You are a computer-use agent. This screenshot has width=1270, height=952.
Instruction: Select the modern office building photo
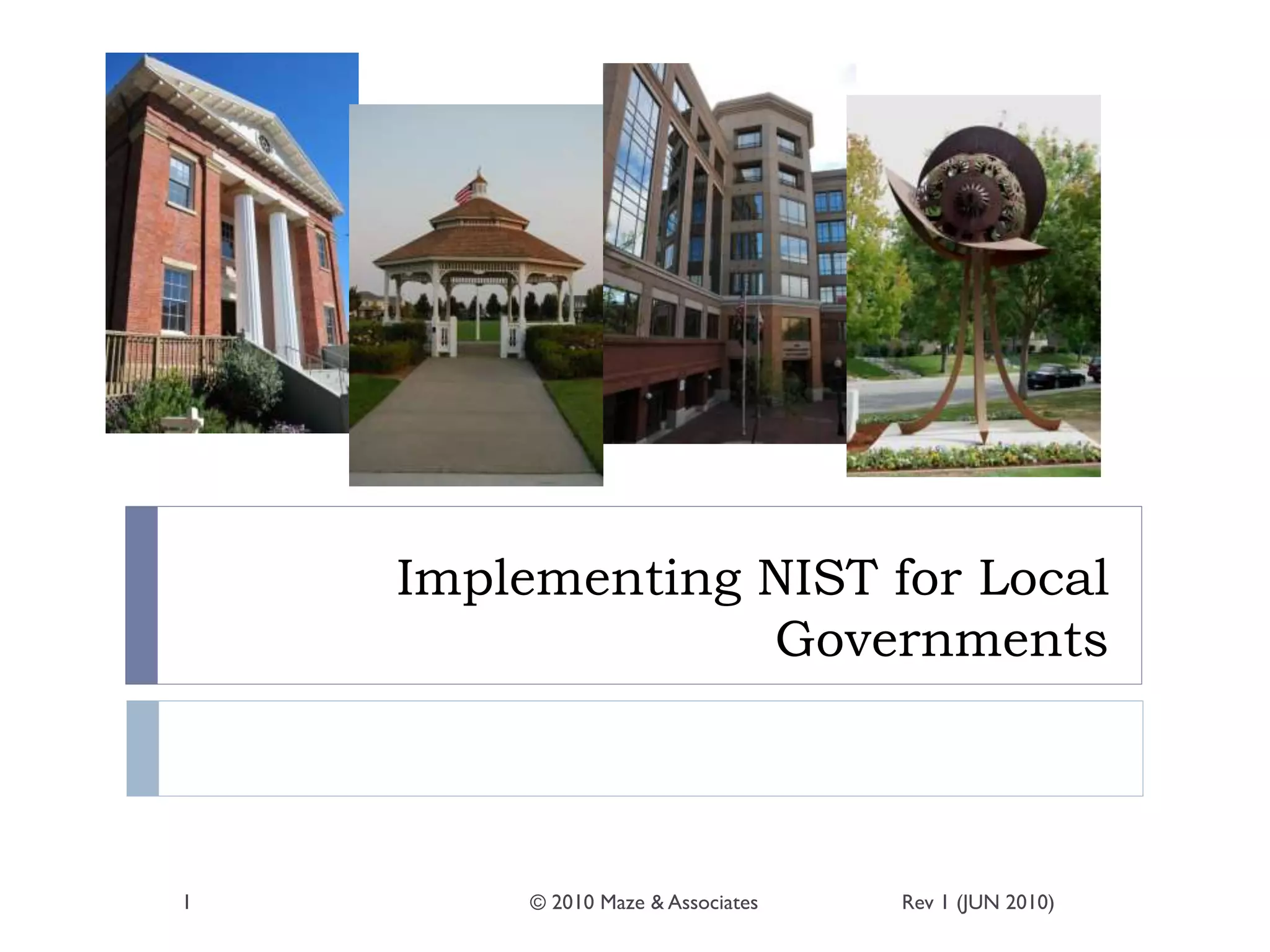click(724, 253)
